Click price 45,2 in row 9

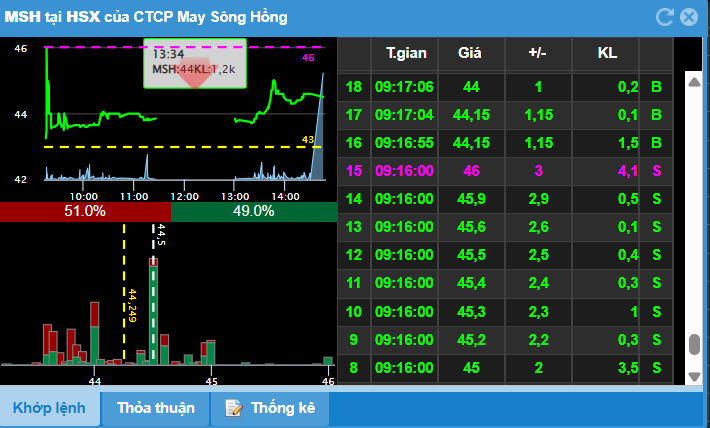click(471, 340)
